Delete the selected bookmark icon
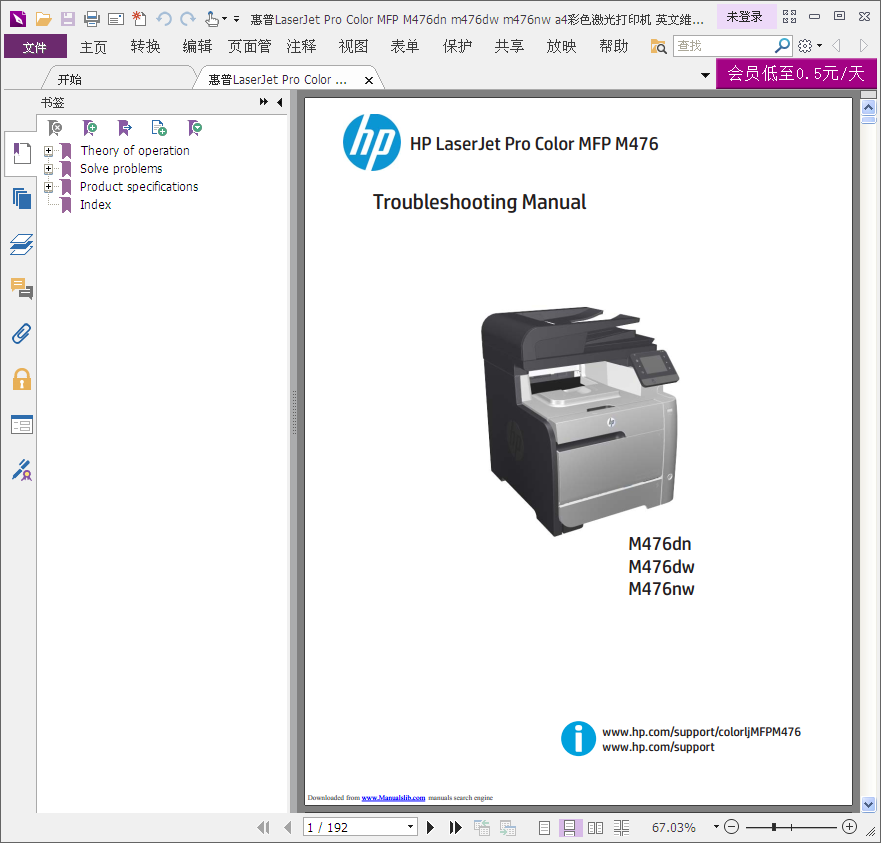881x843 pixels. [55, 128]
